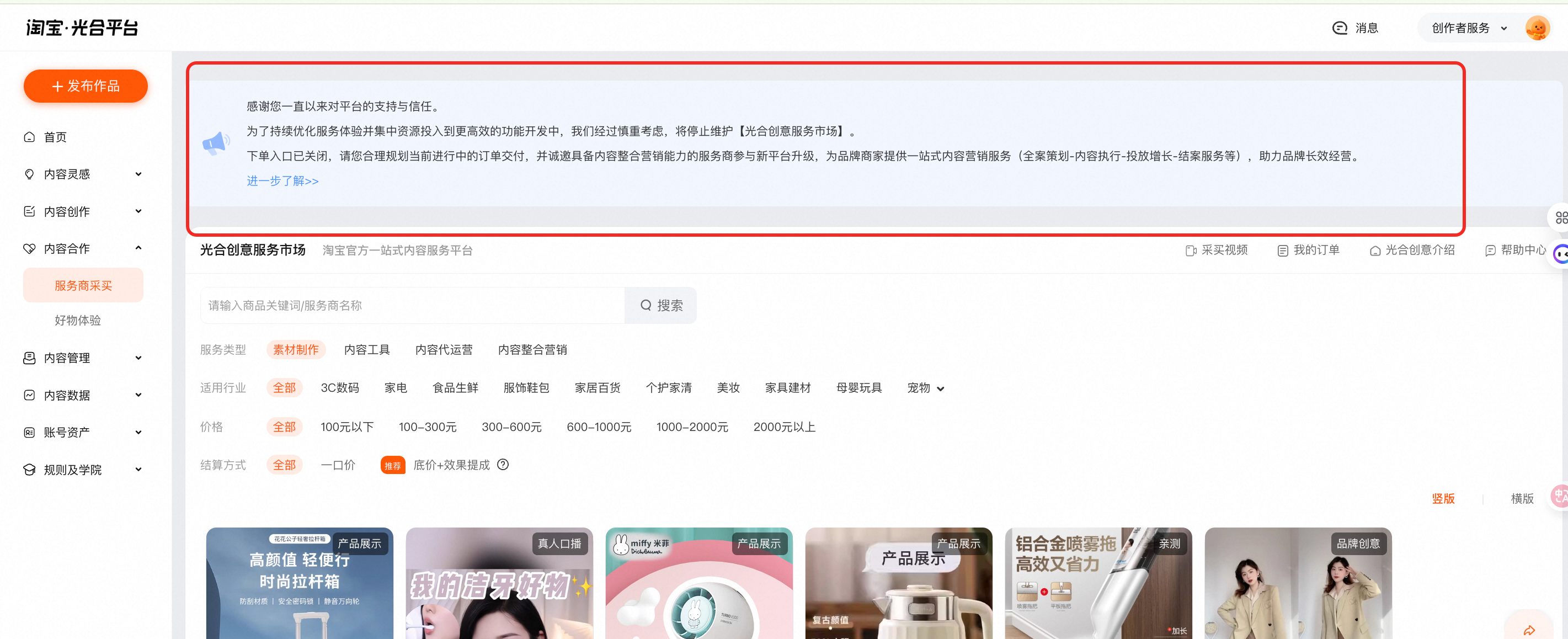Click the 光合创意介绍 home icon
This screenshot has width=1568, height=639.
pyautogui.click(x=1374, y=251)
